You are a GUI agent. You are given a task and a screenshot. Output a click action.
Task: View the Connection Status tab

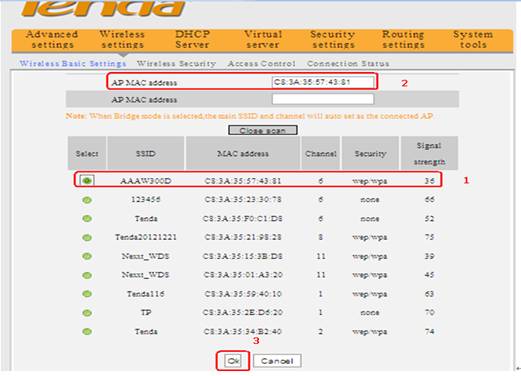coord(348,63)
